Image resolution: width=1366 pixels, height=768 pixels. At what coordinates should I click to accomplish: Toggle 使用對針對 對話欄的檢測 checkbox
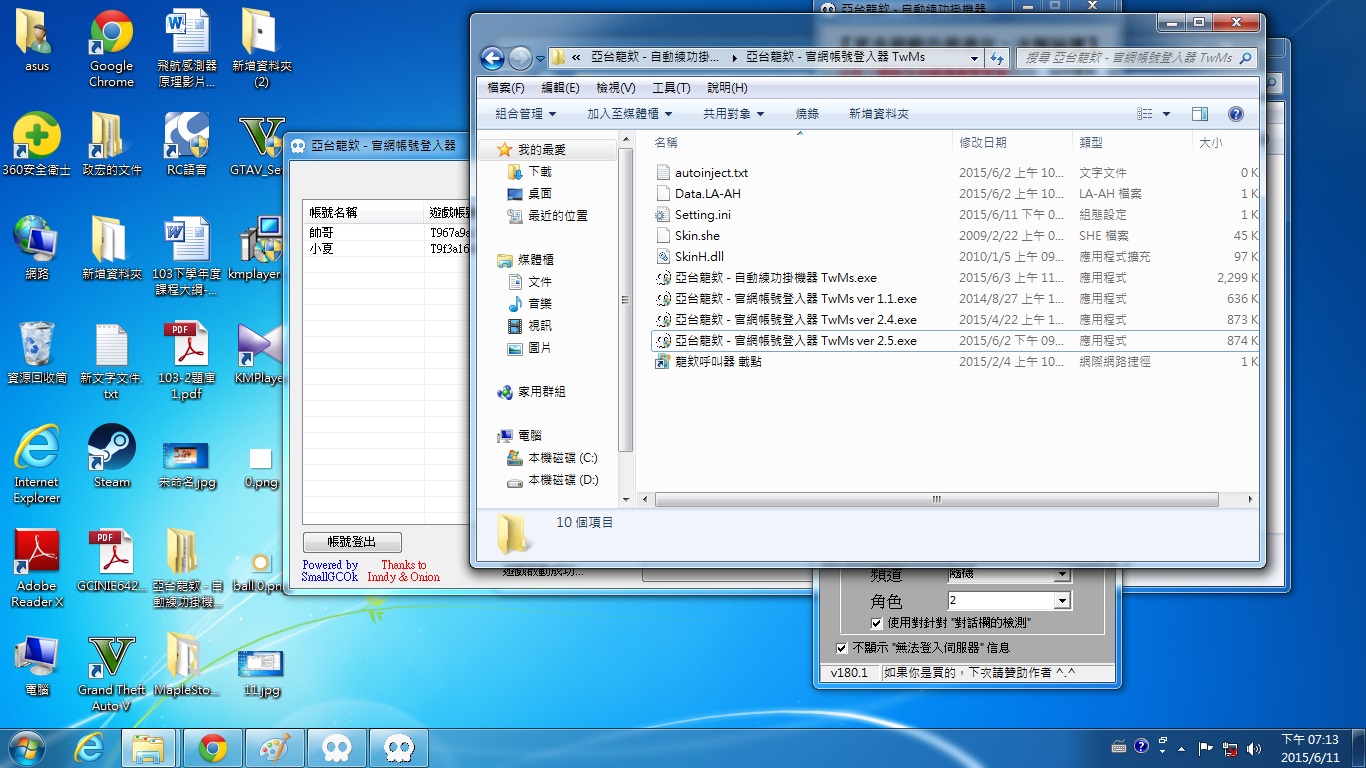876,623
